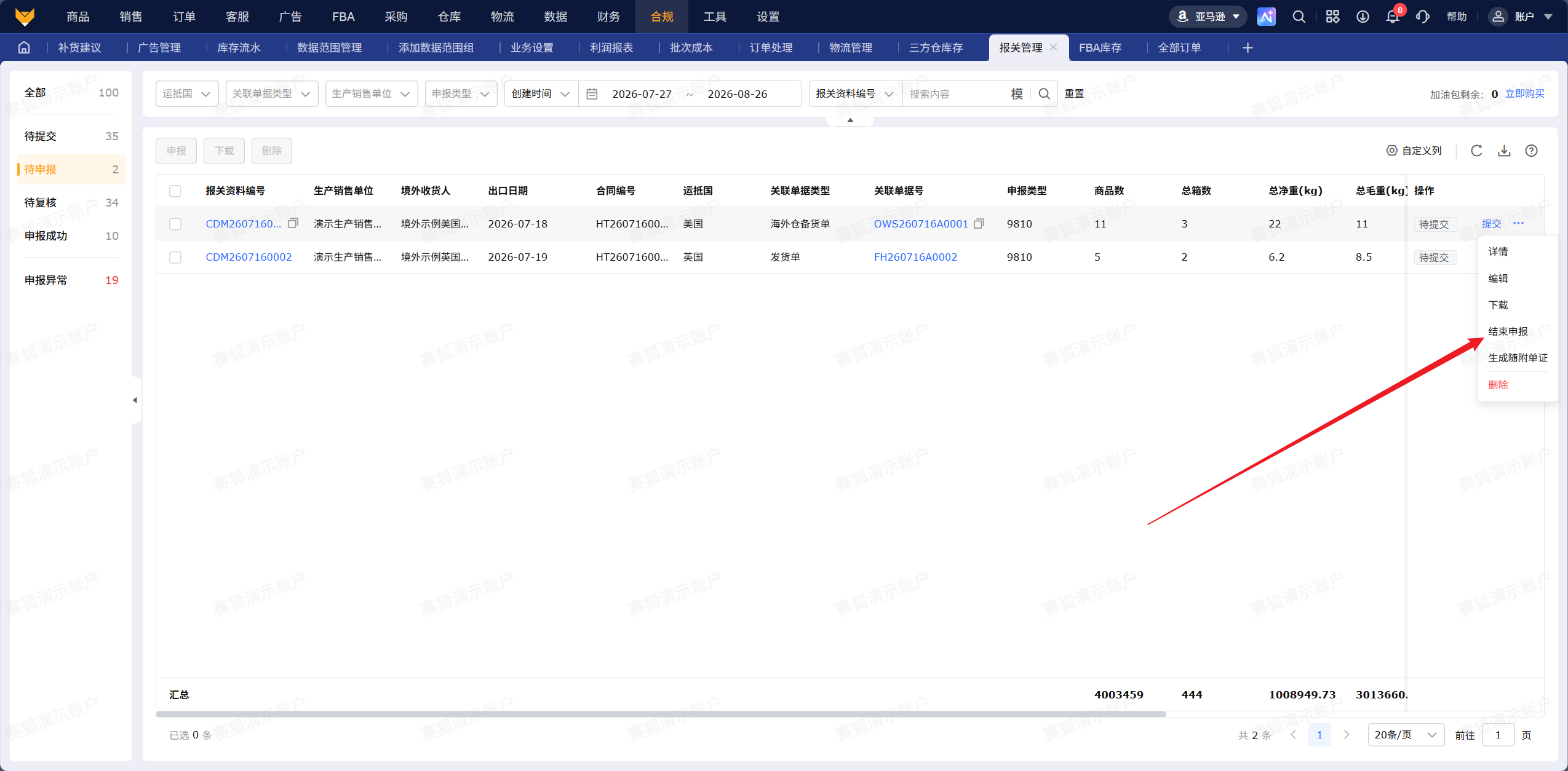
Task: Click the 搜索内容 search input
Action: coord(955,93)
